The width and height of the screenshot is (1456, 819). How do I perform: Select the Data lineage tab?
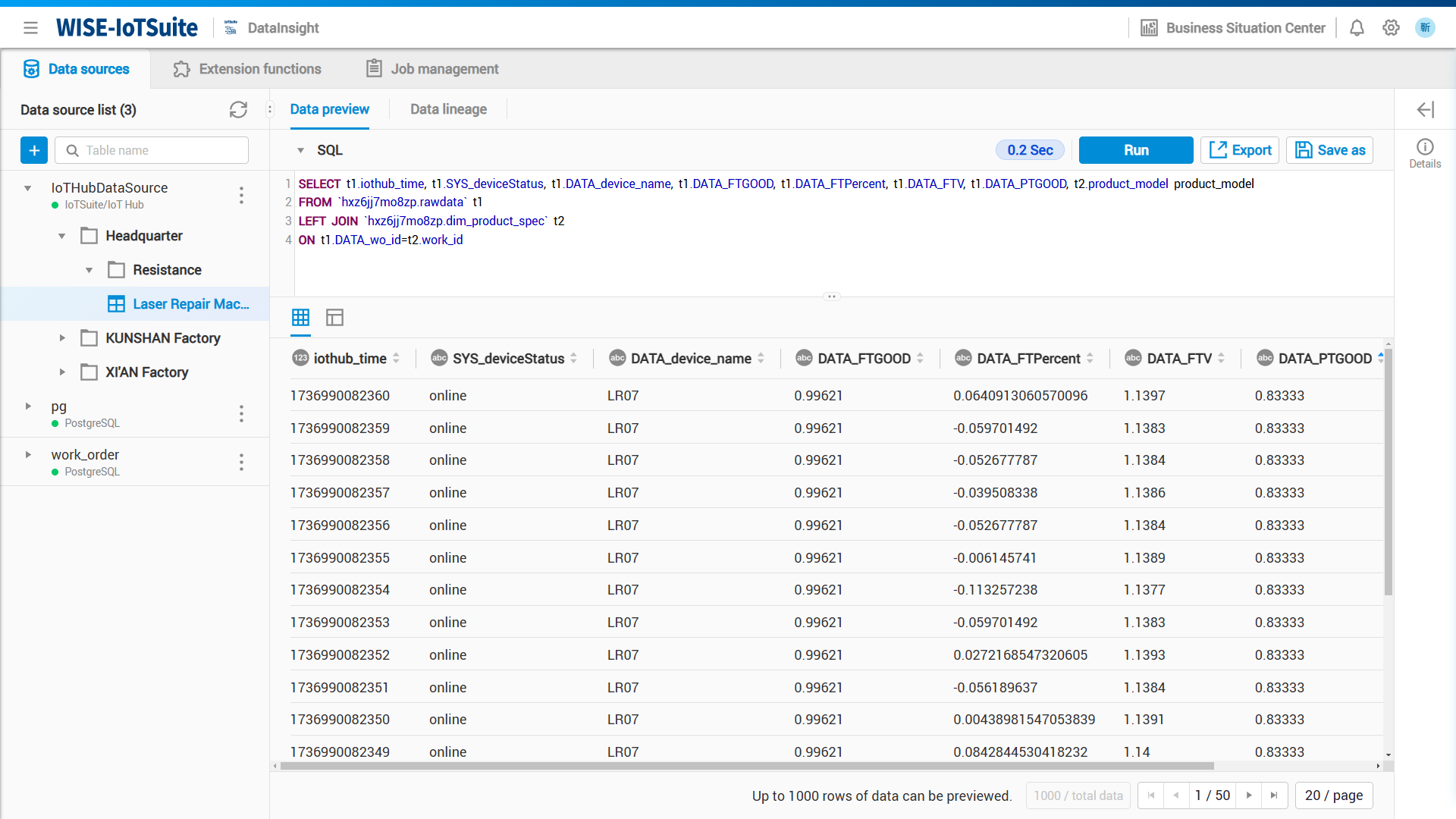tap(448, 109)
